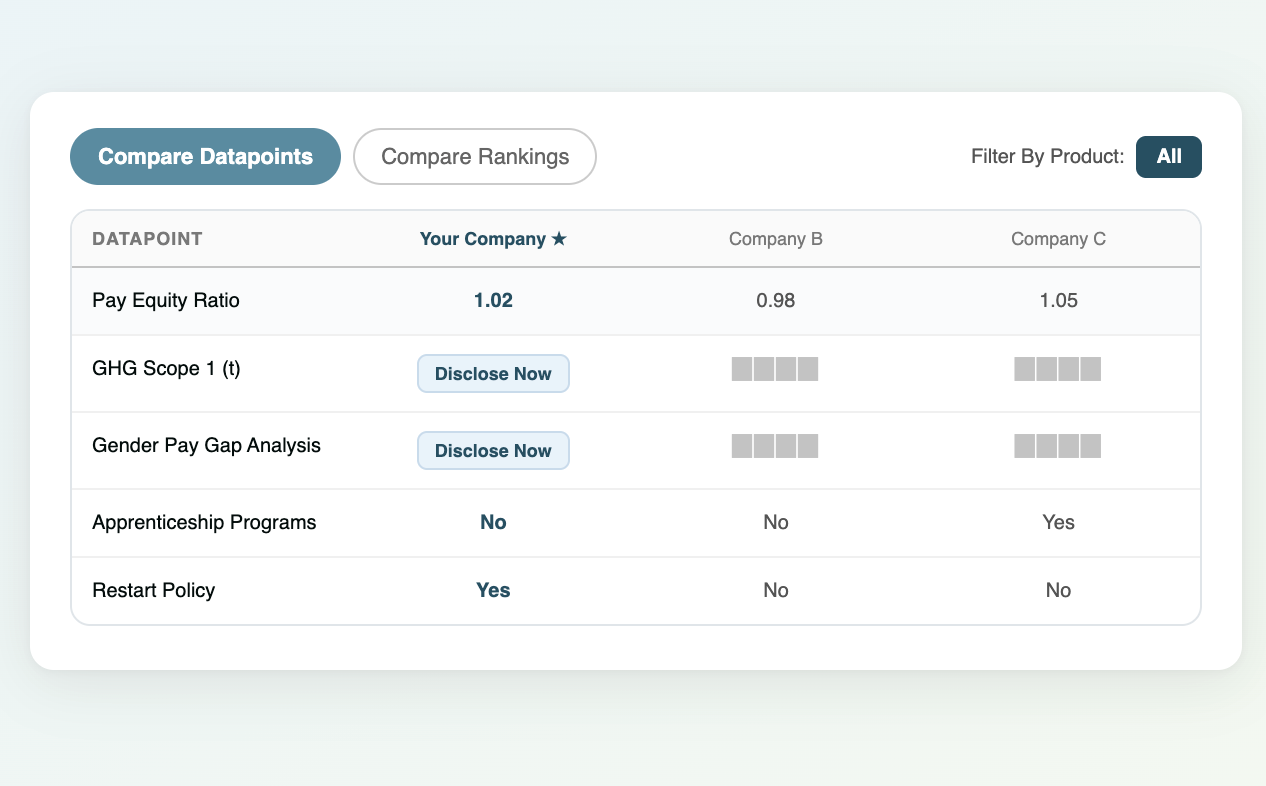Click the Restart Policy row label

pyautogui.click(x=153, y=590)
